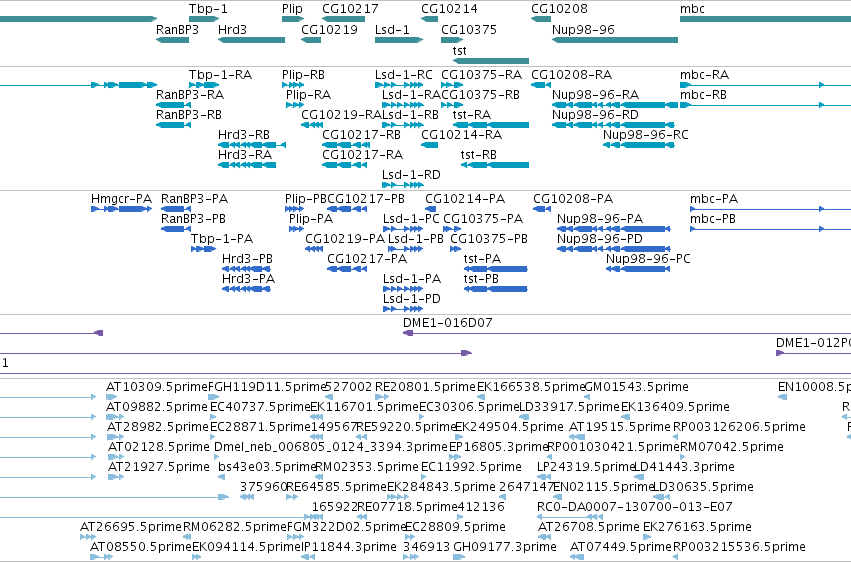Select EST label AT10309.5prime
Image resolution: width=851 pixels, height=562 pixels.
click(x=157, y=387)
